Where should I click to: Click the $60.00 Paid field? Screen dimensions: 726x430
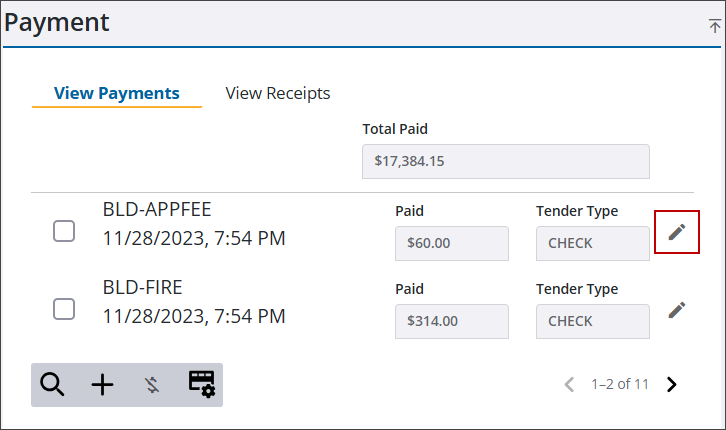pyautogui.click(x=452, y=243)
